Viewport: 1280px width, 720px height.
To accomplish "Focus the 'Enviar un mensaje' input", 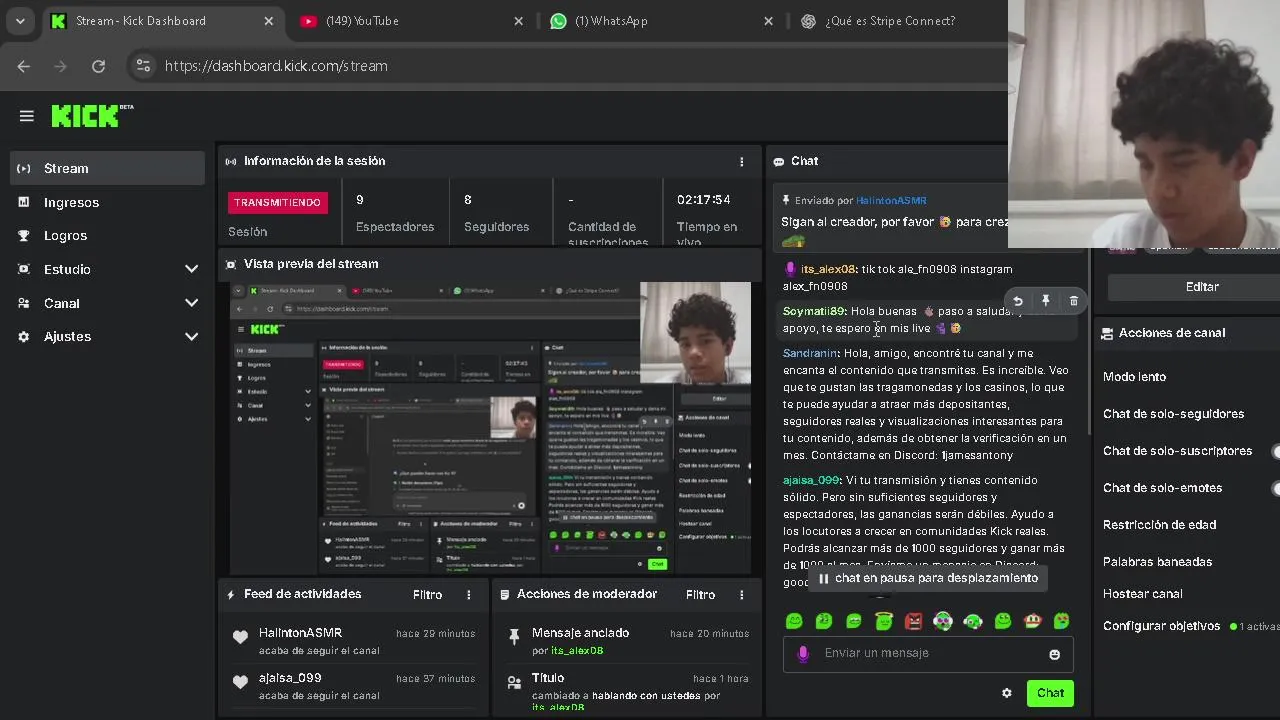I will pos(928,654).
